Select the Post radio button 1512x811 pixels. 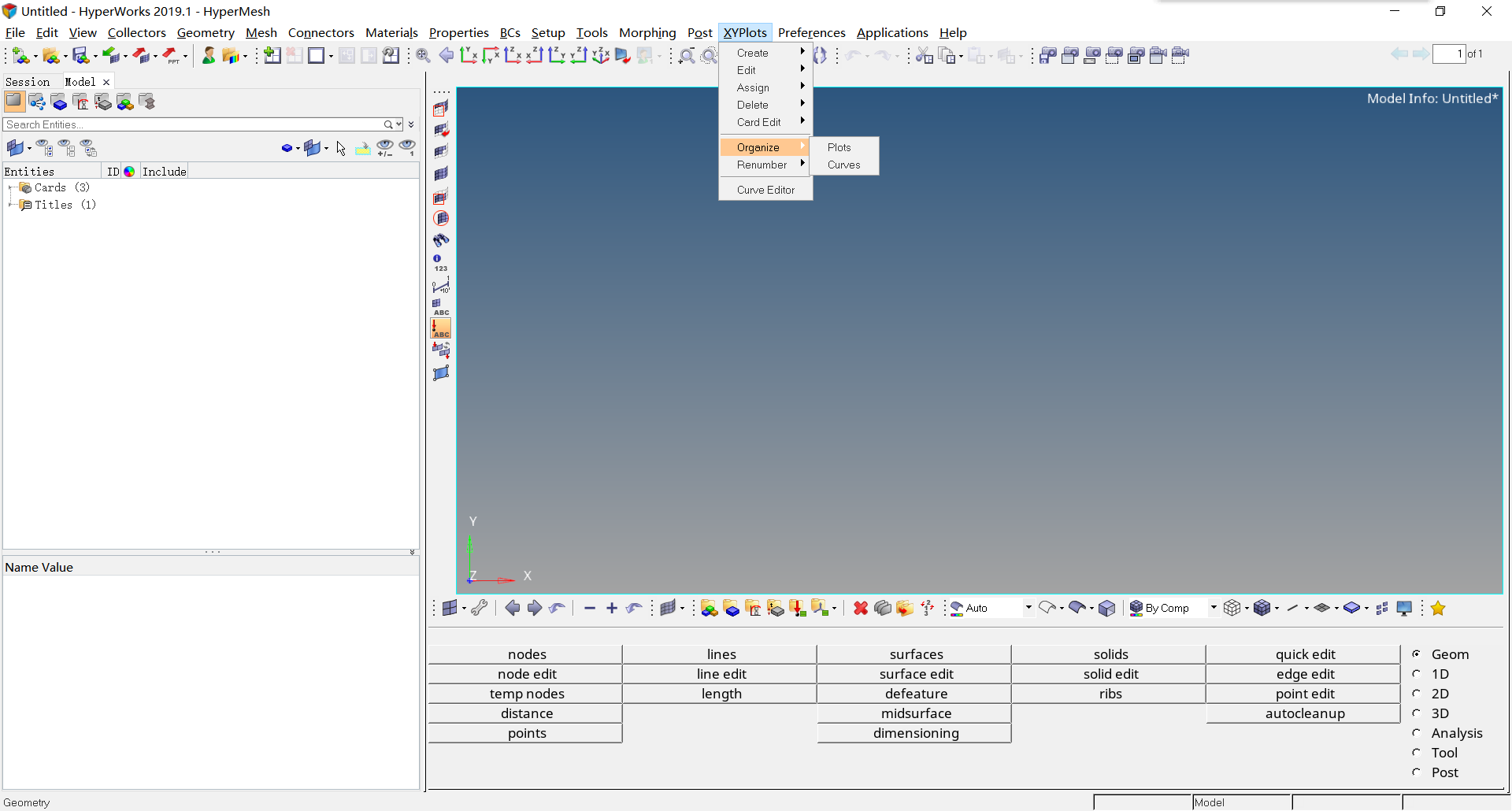(x=1416, y=772)
